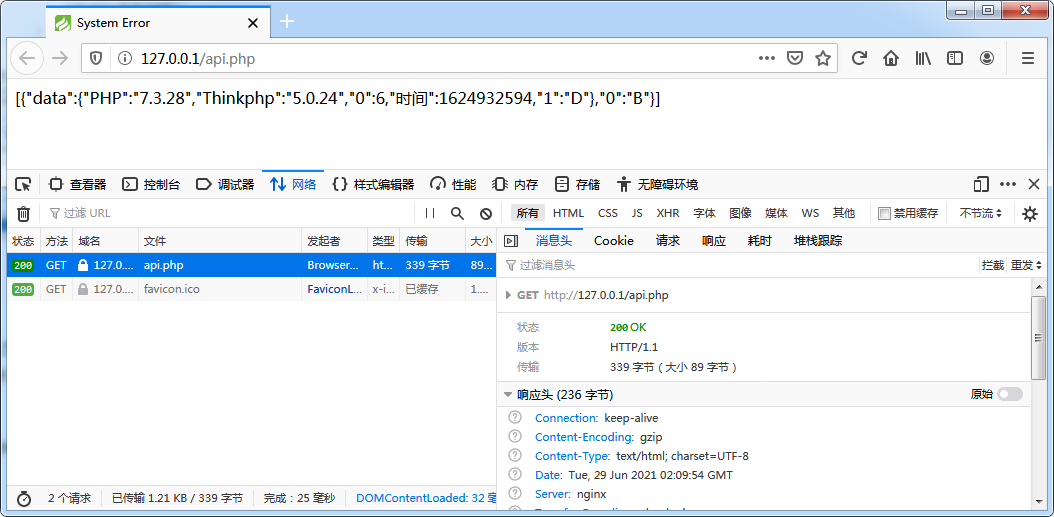The height and width of the screenshot is (517, 1054).
Task: Open the 性能 performance tab
Action: tap(454, 184)
